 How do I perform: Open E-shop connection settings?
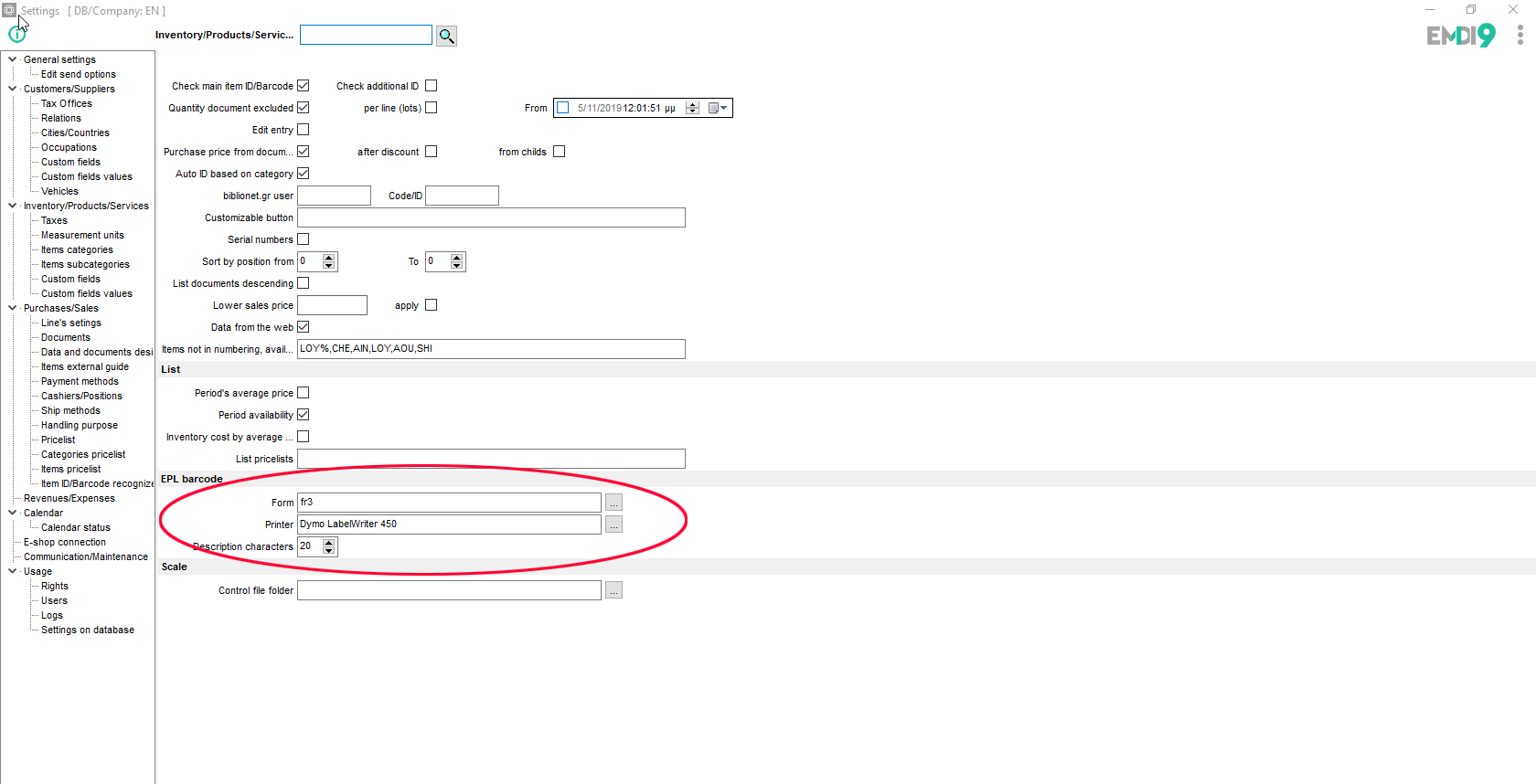(65, 542)
